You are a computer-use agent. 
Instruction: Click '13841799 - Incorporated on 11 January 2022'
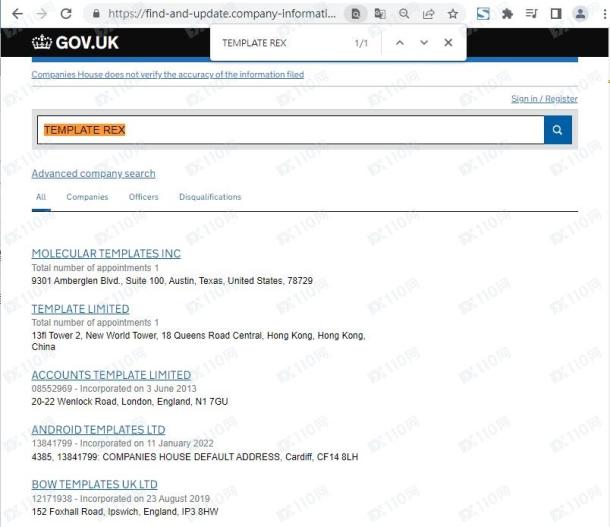tap(123, 443)
